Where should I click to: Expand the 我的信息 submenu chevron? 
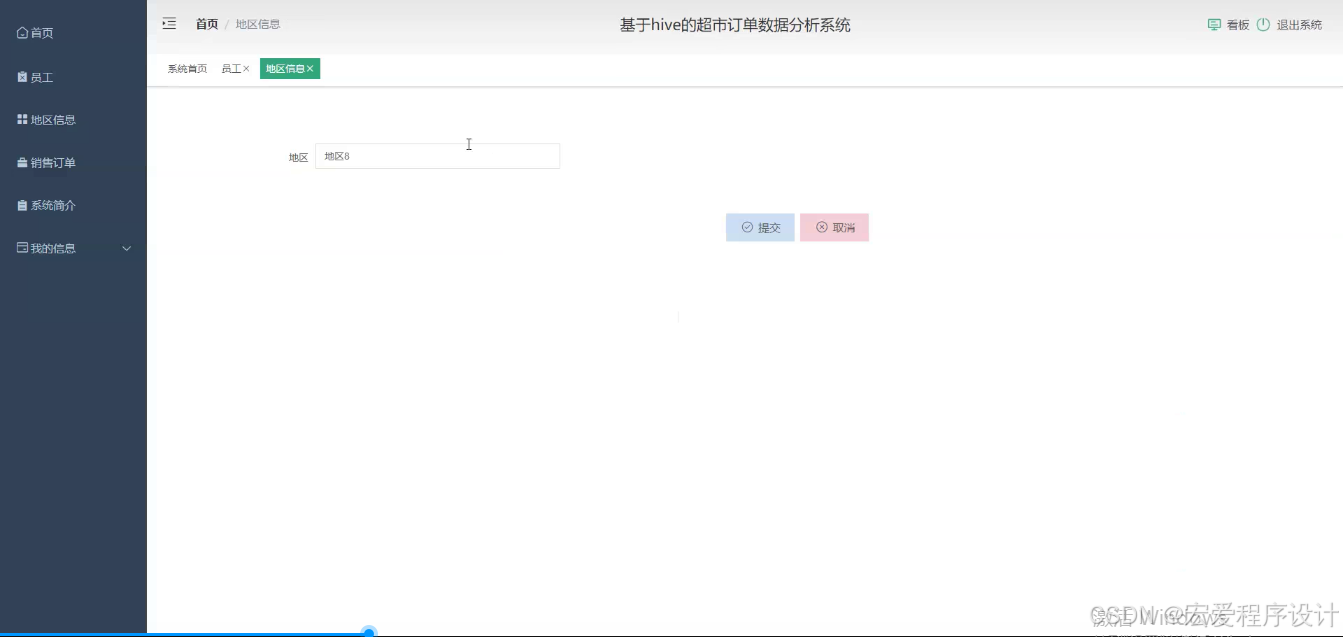[126, 247]
